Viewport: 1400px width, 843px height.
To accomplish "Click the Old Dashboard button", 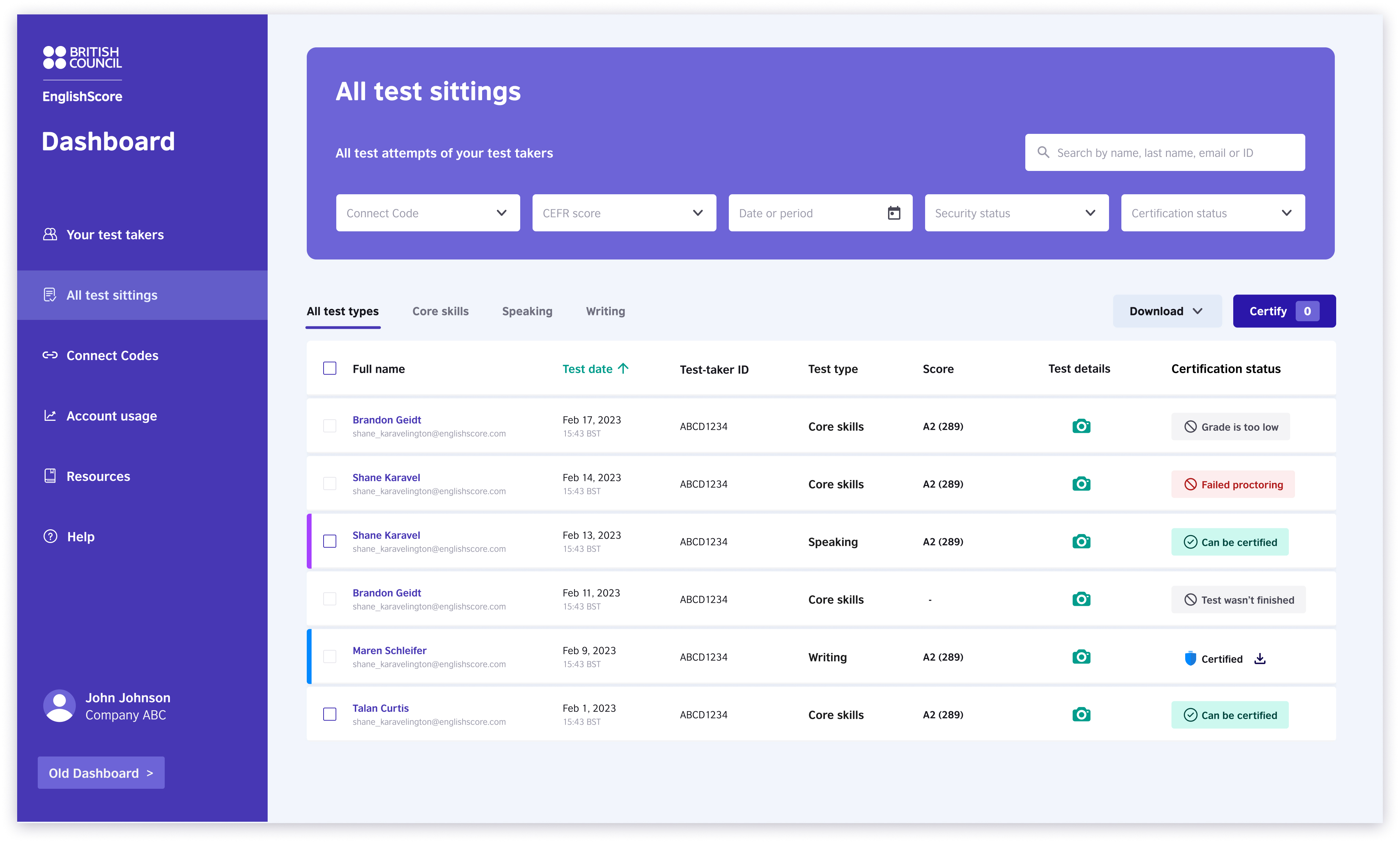I will tap(101, 772).
